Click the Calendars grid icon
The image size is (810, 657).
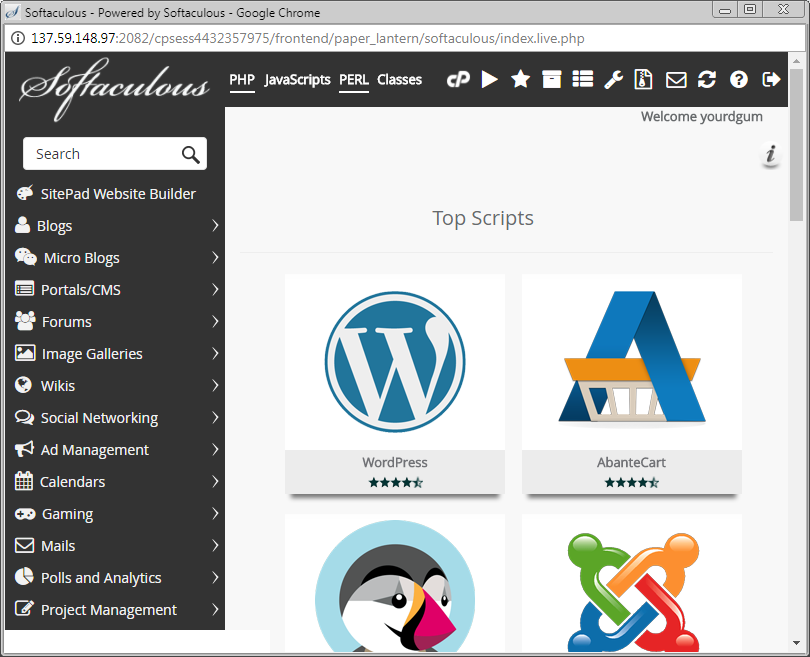pyautogui.click(x=24, y=481)
